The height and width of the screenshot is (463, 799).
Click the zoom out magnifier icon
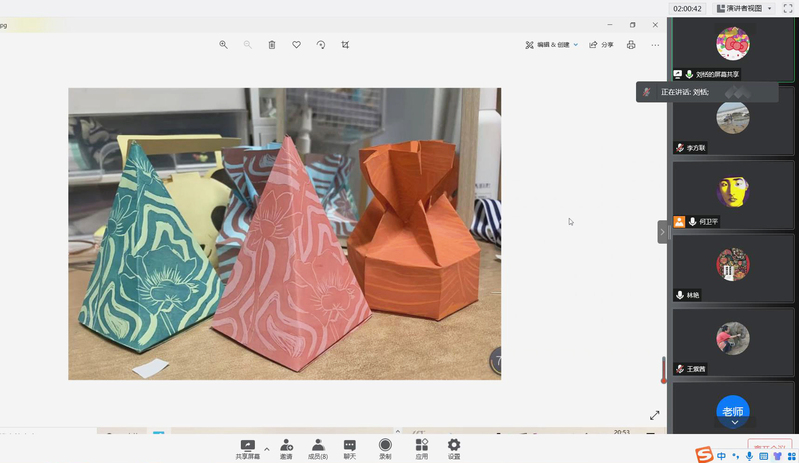248,45
